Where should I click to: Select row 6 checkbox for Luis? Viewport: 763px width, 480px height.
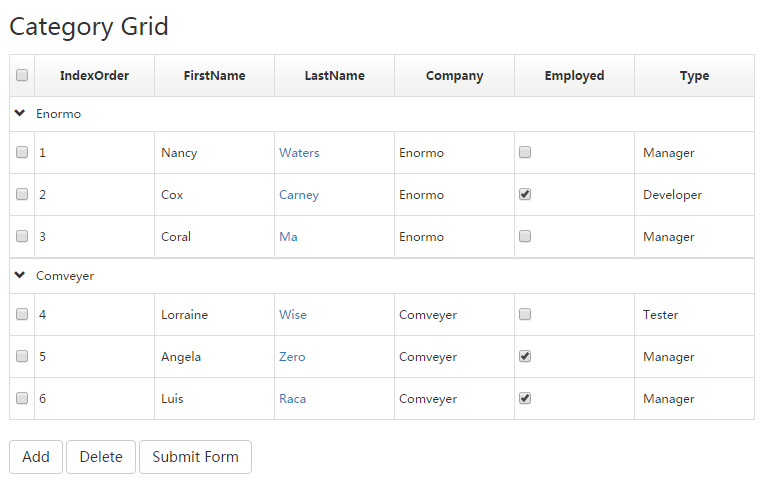(x=22, y=399)
